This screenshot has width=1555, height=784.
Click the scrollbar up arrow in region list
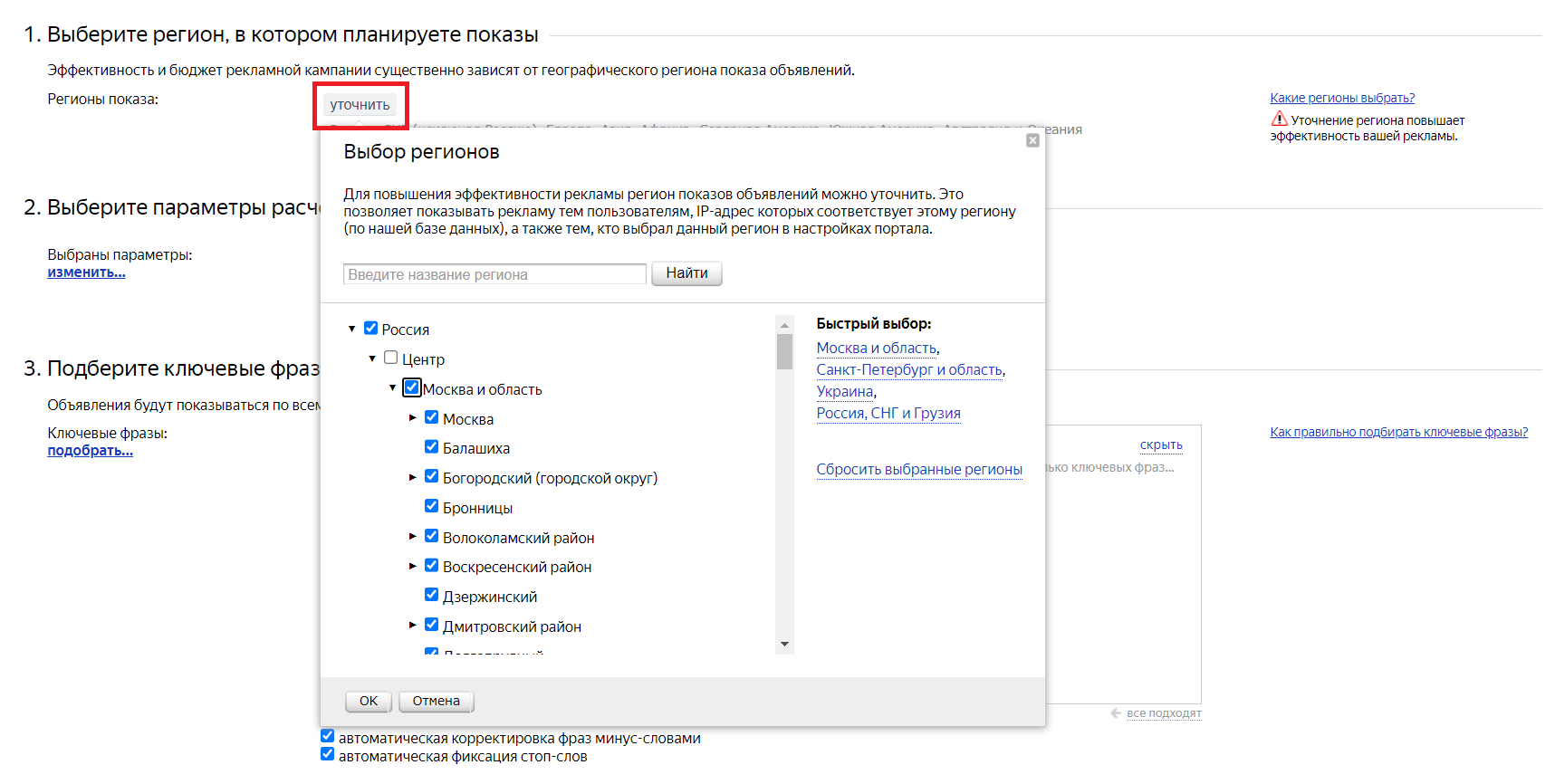[x=784, y=325]
